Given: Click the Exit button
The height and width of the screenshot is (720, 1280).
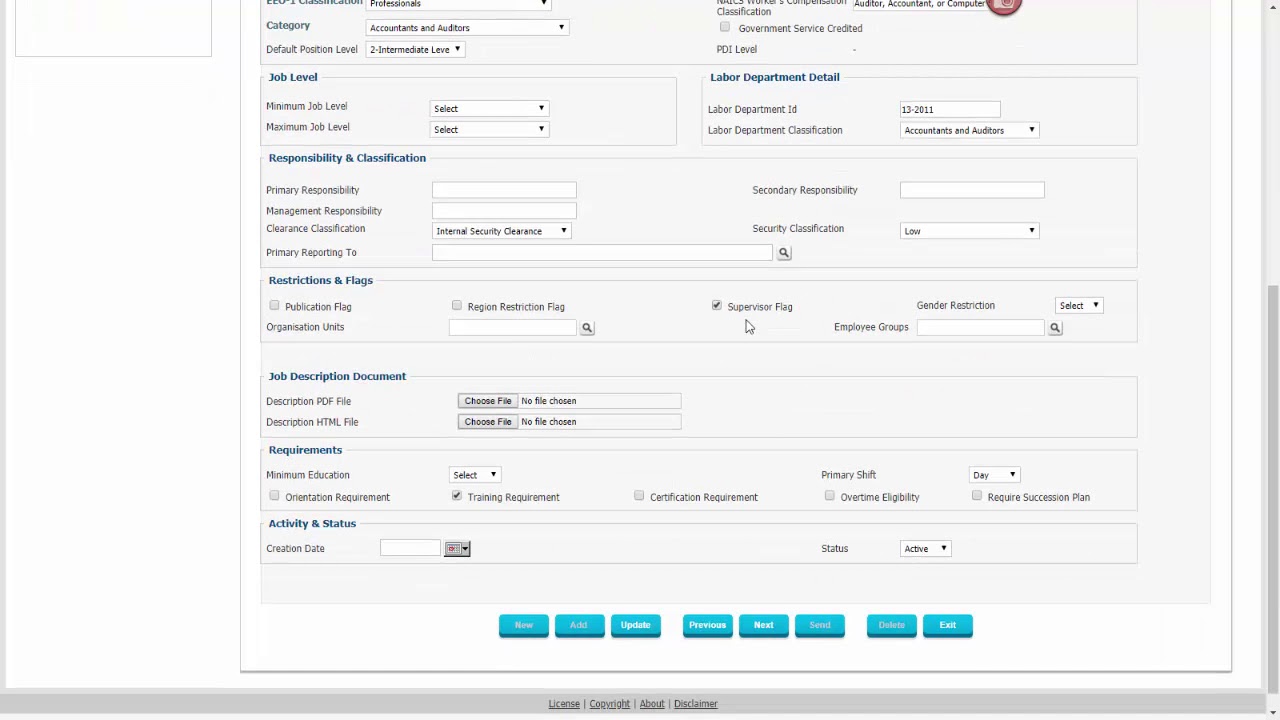Looking at the screenshot, I should tap(948, 625).
